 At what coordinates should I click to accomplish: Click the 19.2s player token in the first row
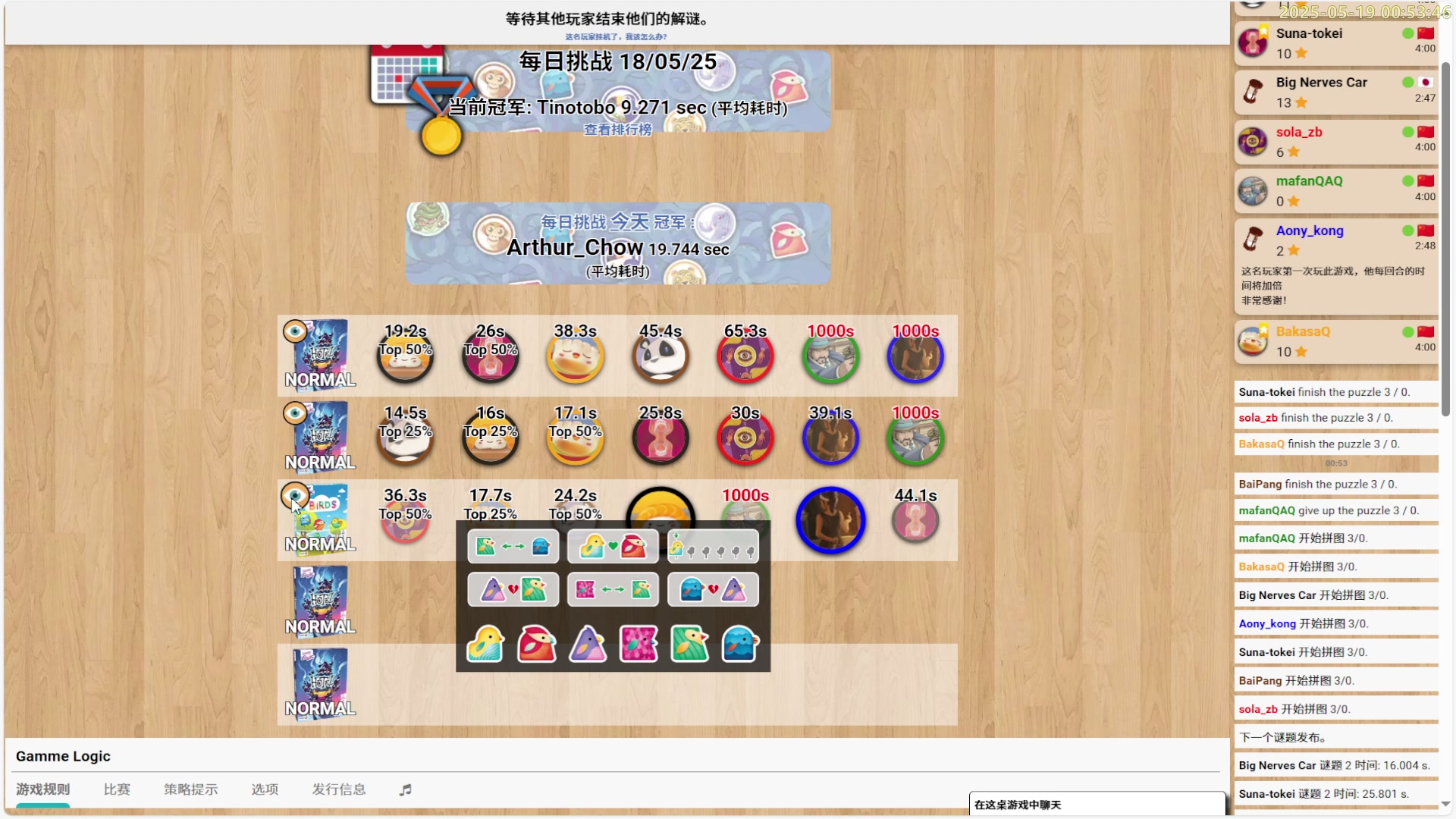405,356
